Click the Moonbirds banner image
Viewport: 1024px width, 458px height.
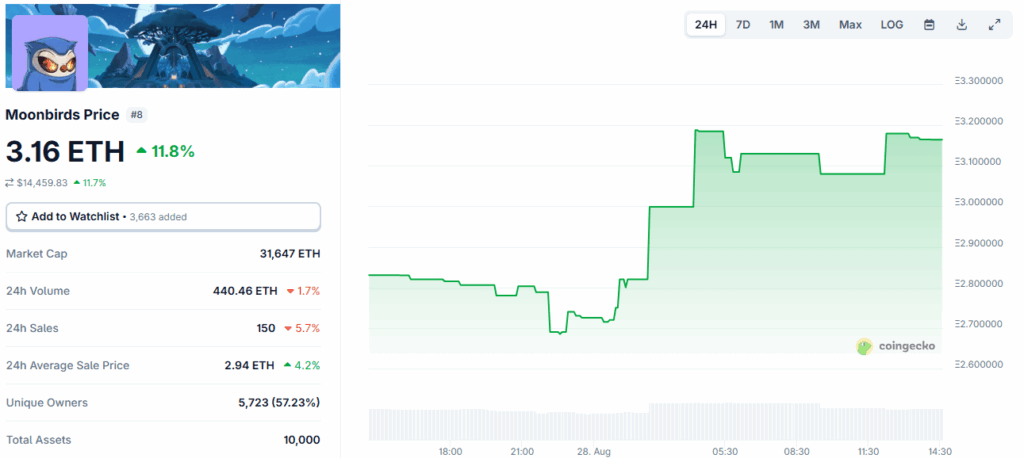(x=220, y=45)
